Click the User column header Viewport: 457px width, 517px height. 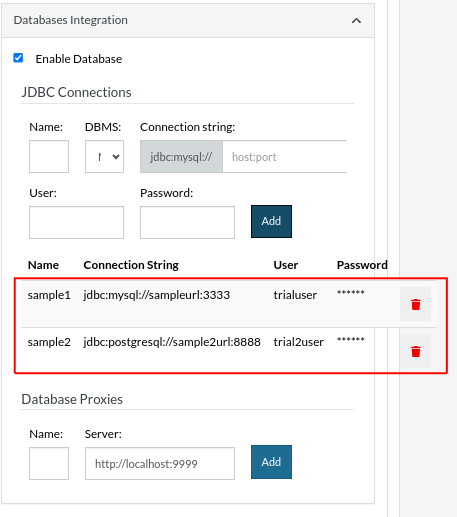point(286,265)
